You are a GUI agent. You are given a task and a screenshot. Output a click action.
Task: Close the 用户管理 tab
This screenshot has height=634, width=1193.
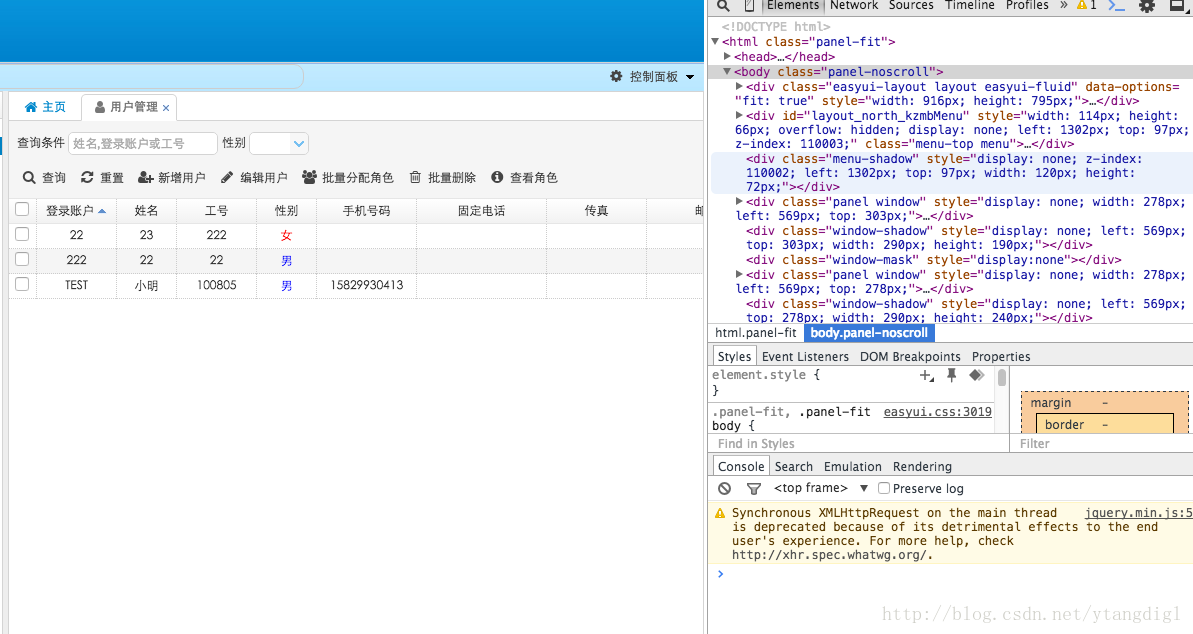[x=166, y=108]
